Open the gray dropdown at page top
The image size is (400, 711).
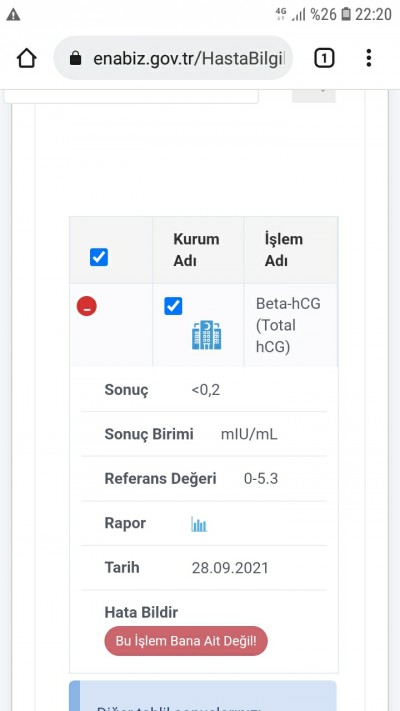pyautogui.click(x=314, y=96)
